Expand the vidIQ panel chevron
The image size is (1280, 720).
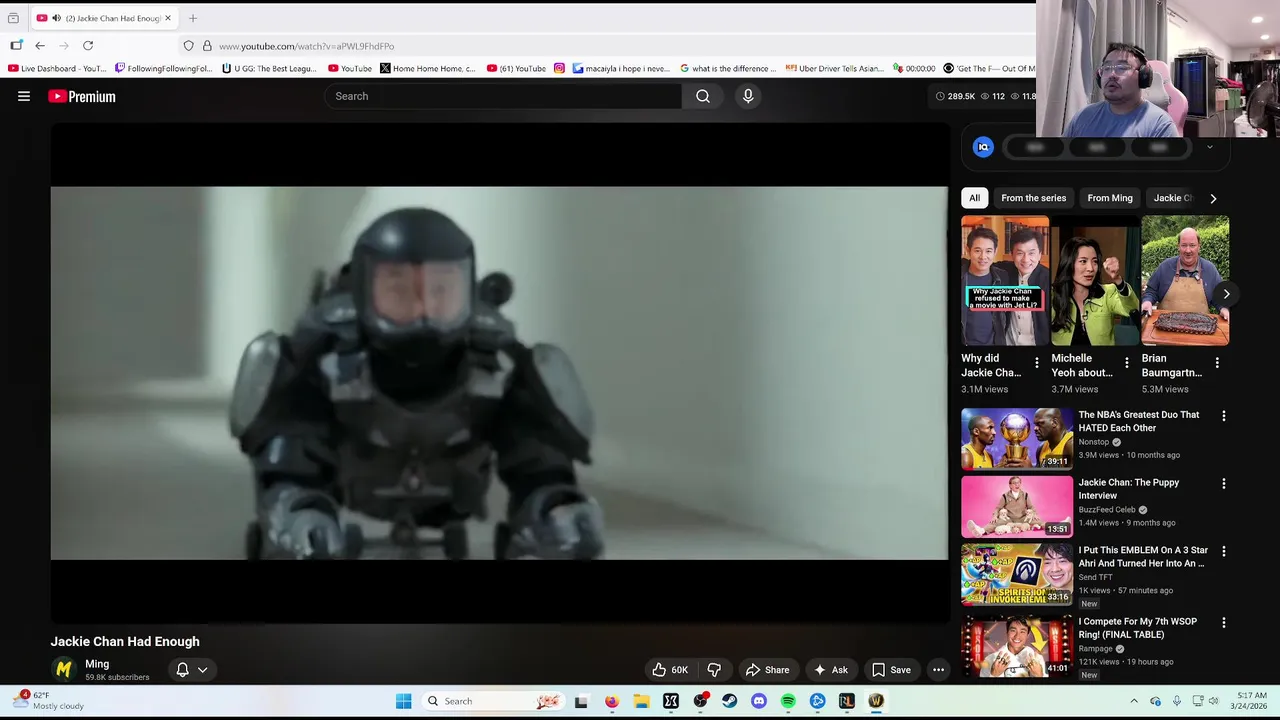[x=1209, y=147]
